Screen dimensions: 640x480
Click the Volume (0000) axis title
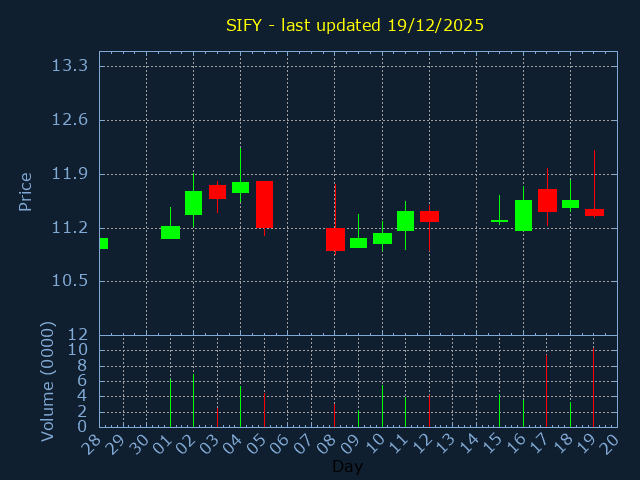[x=48, y=382]
